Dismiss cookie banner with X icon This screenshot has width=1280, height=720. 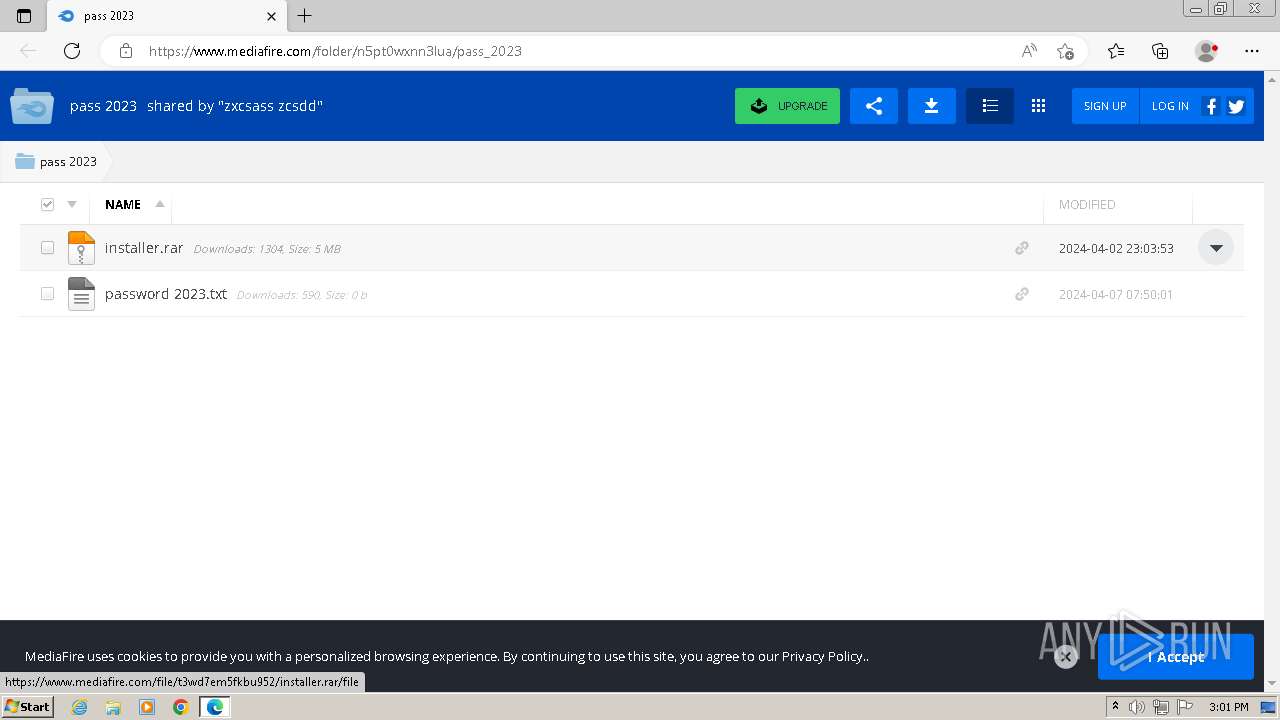[1066, 656]
